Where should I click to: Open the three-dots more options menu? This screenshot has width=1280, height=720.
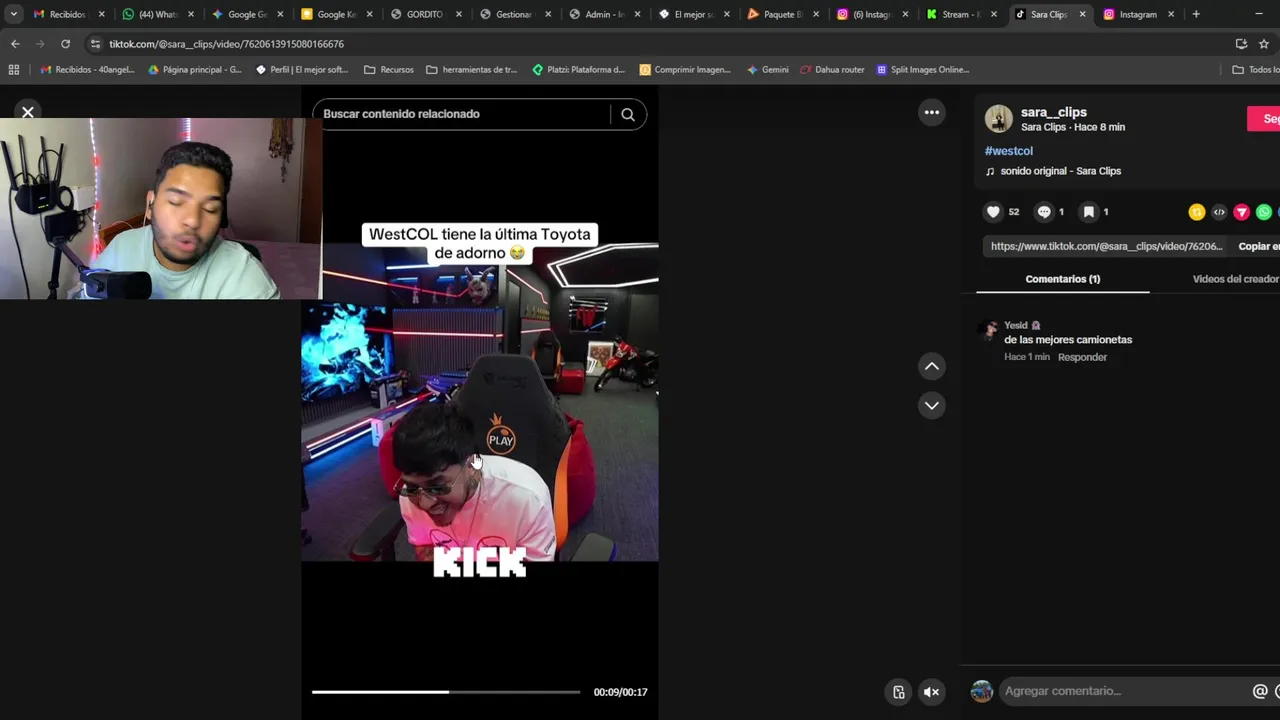point(932,112)
